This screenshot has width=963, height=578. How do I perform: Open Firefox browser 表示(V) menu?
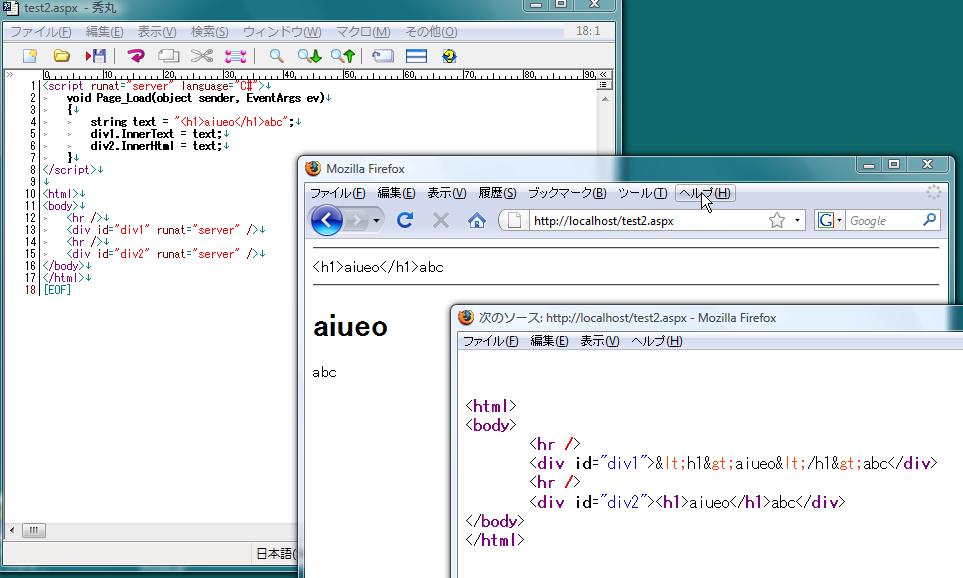pos(446,193)
